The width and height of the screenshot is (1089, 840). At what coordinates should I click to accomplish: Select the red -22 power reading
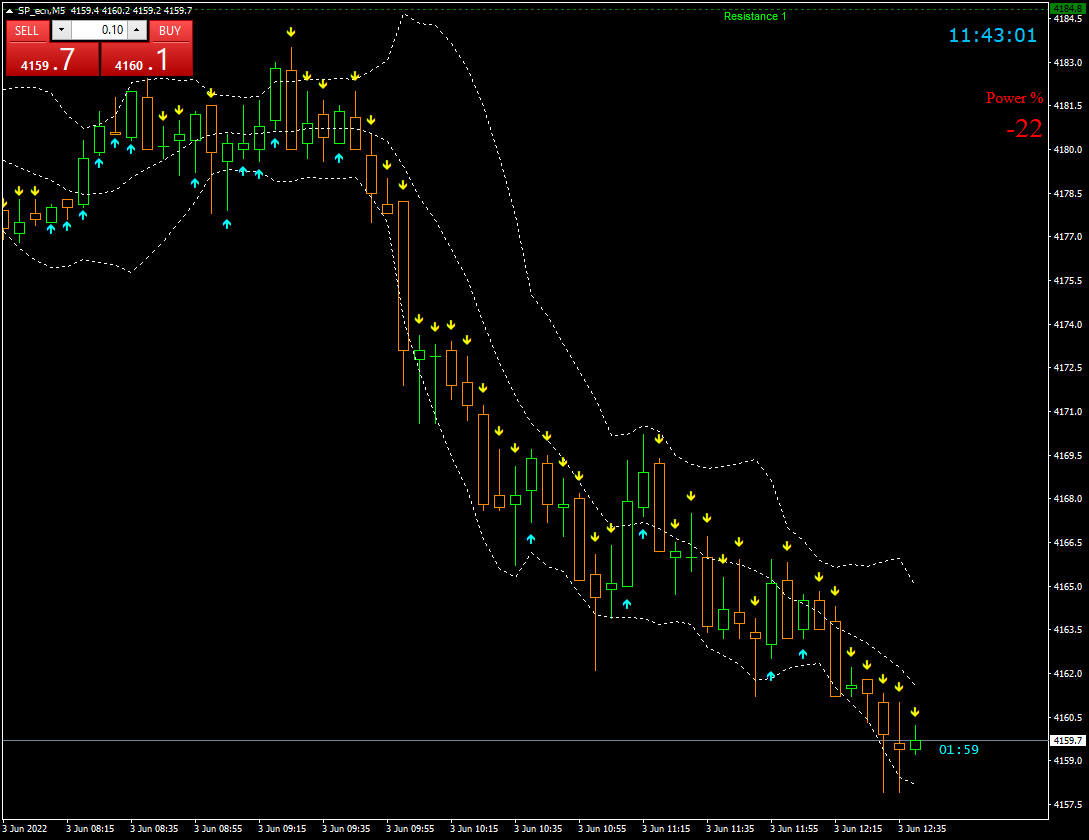coord(1023,130)
